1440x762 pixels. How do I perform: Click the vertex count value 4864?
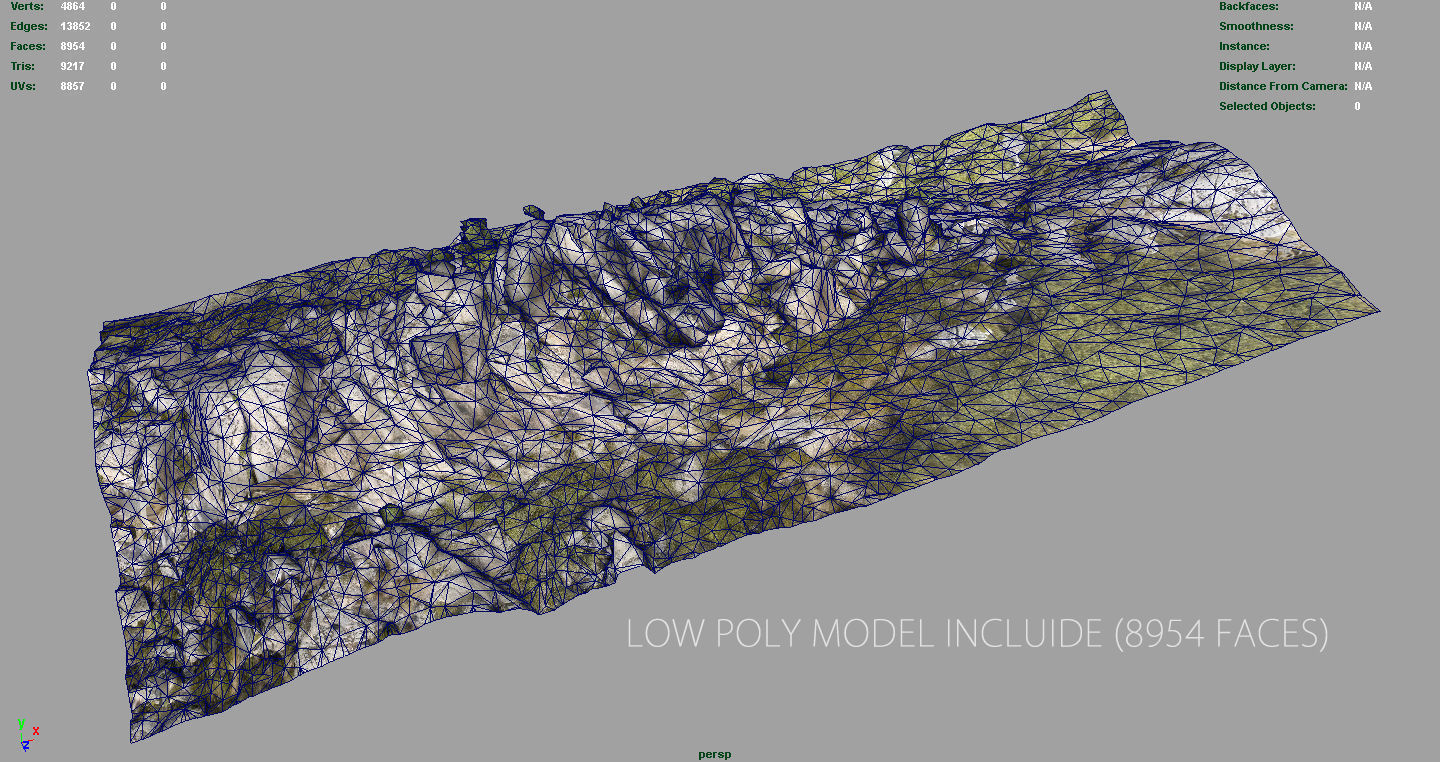pos(73,6)
